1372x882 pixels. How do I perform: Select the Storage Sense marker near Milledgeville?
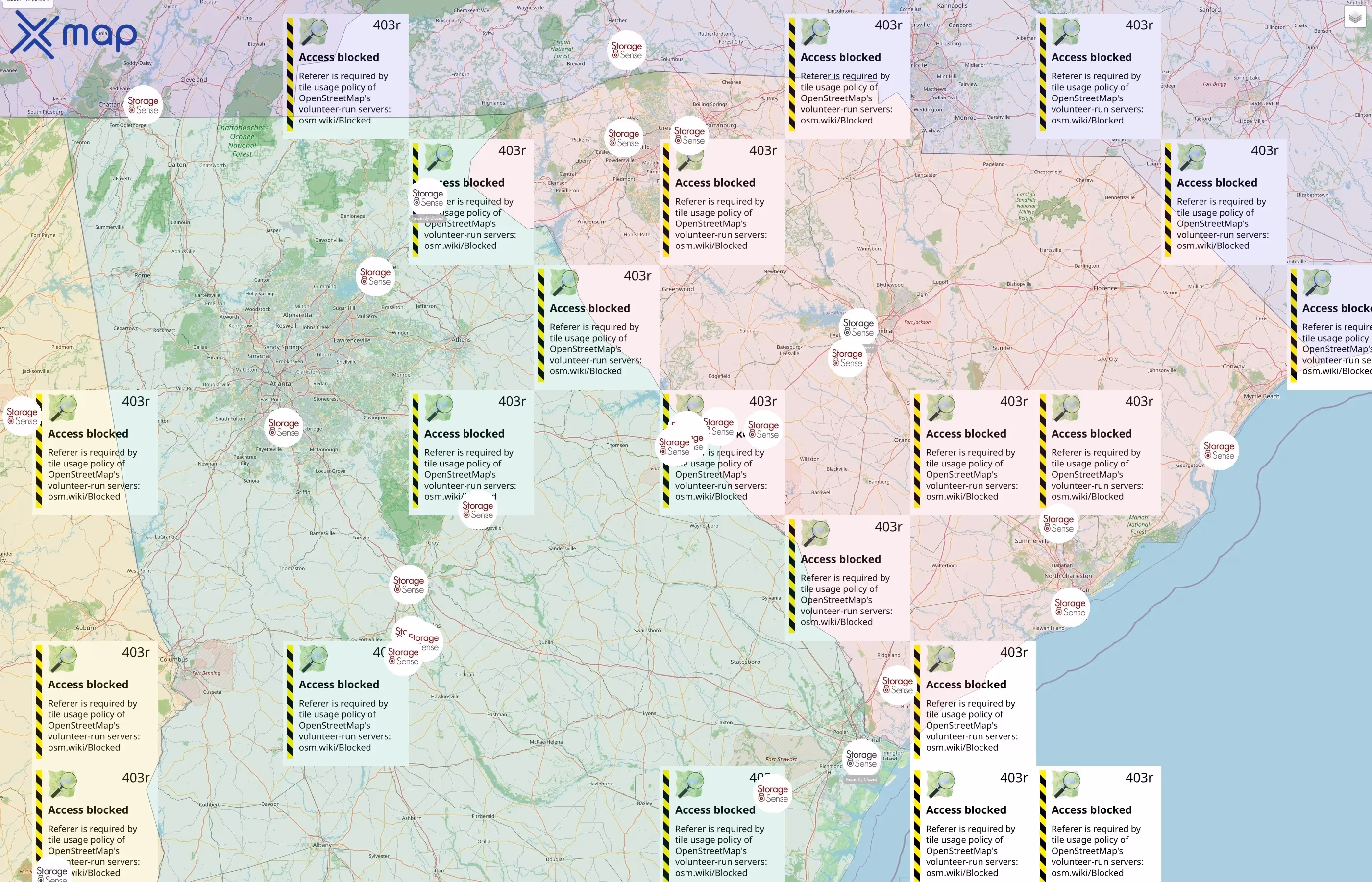[x=478, y=510]
